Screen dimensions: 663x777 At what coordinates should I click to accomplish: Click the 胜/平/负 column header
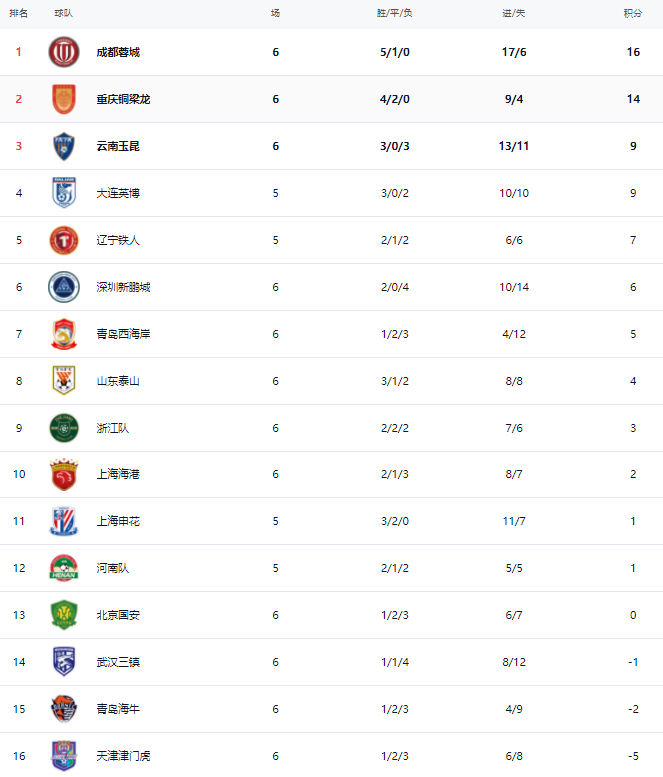click(x=395, y=13)
